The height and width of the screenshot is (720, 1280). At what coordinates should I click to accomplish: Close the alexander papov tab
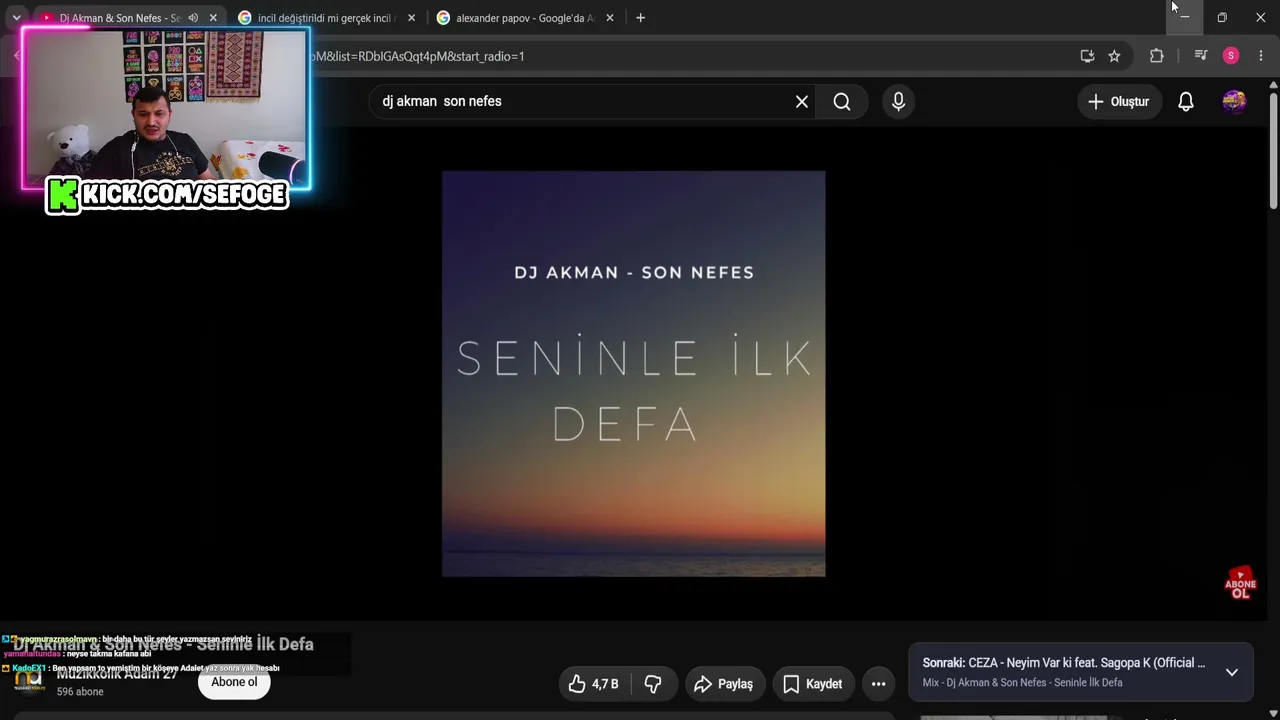tap(609, 18)
